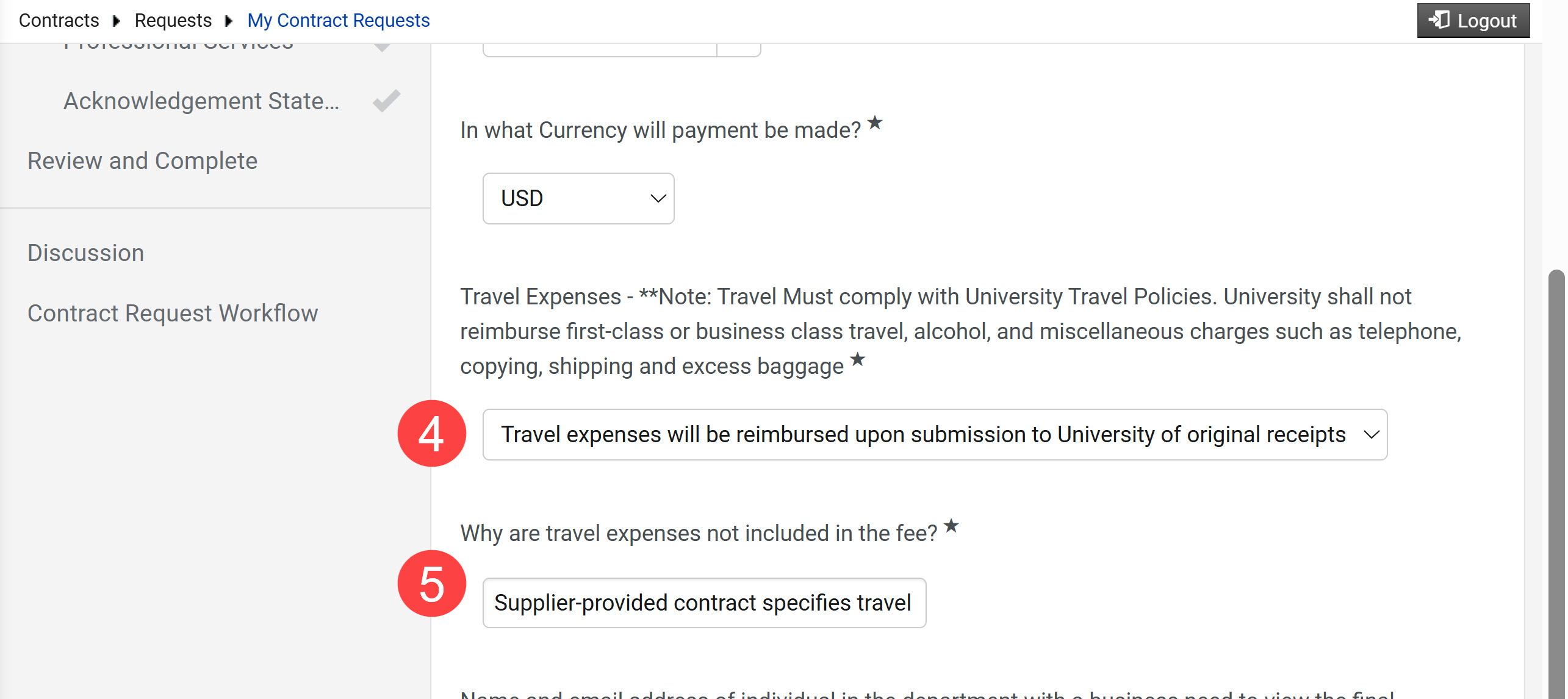Viewport: 1568px width, 699px height.
Task: Go to Review and Complete
Action: pos(143,160)
